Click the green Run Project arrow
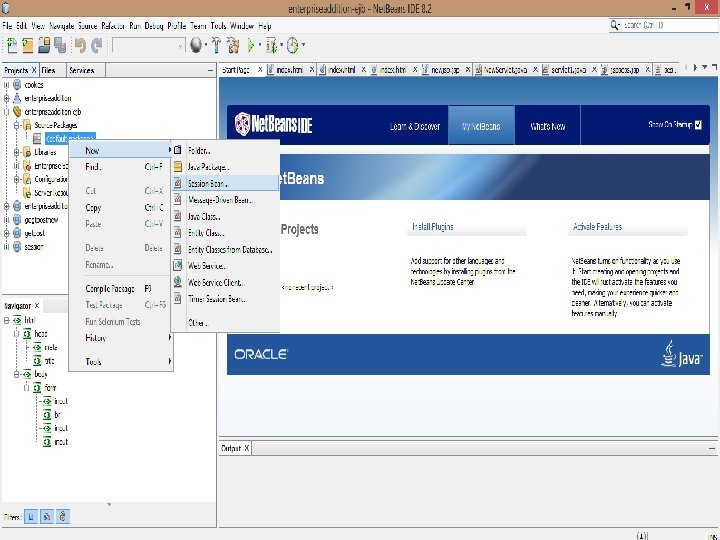This screenshot has width=720, height=540. click(251, 45)
